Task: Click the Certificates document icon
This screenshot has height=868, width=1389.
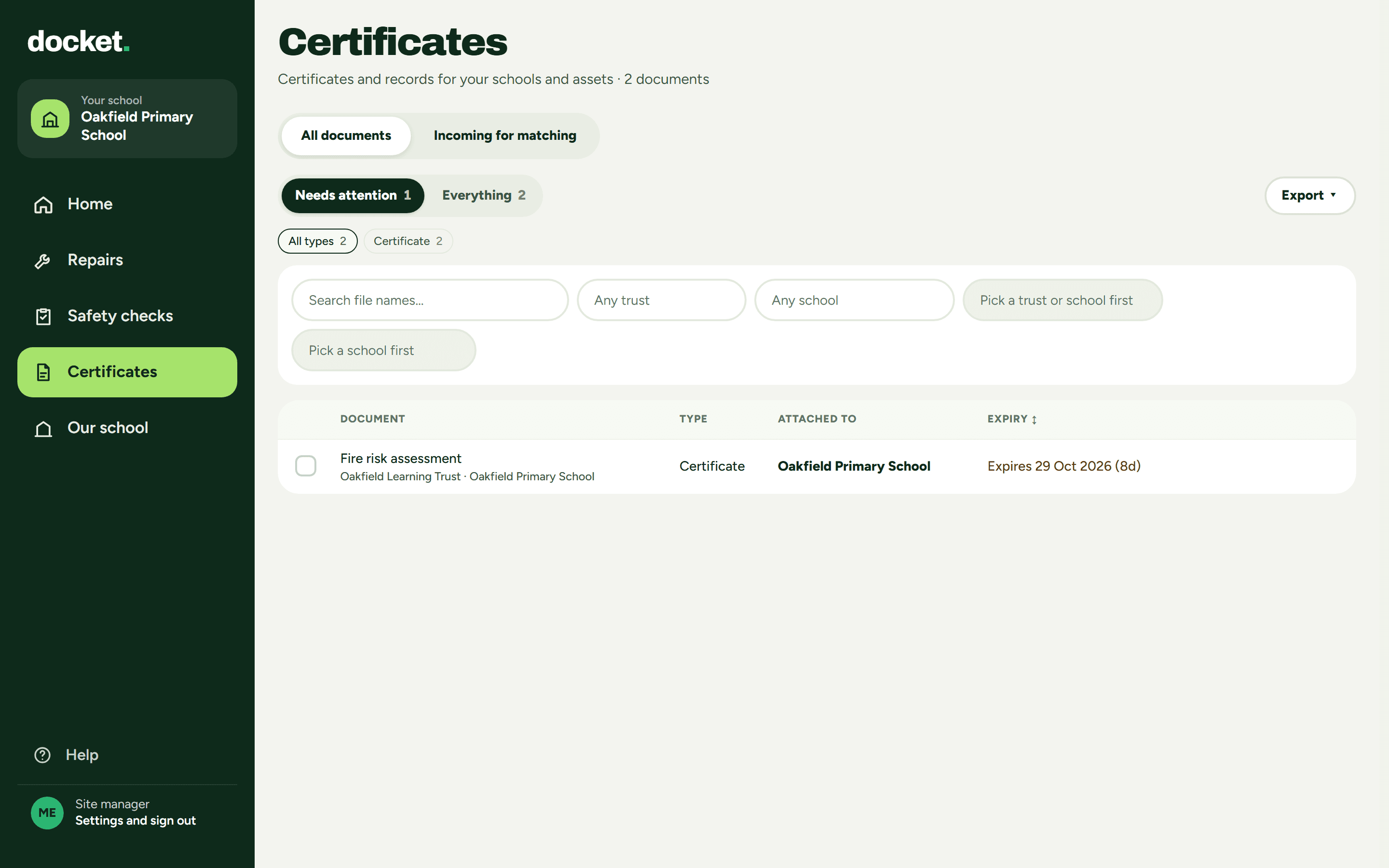Action: 43,373
